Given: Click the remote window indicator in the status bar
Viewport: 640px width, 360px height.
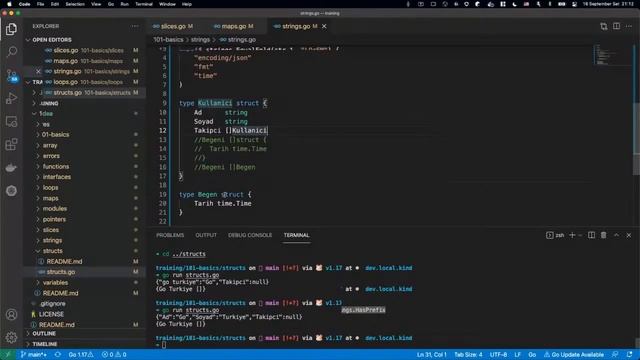Looking at the screenshot, I should click(7, 354).
